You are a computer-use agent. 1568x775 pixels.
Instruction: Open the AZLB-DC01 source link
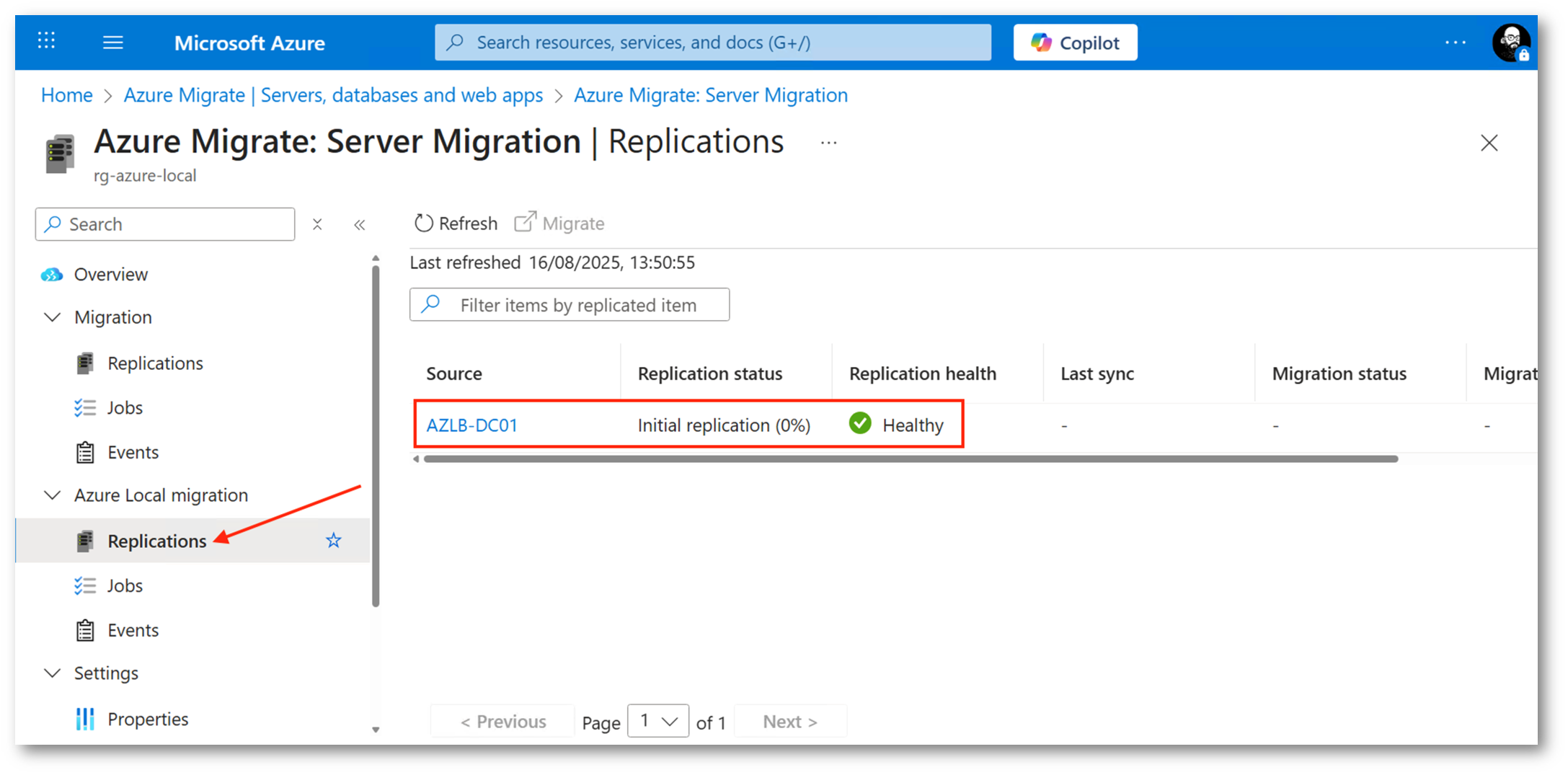point(472,425)
